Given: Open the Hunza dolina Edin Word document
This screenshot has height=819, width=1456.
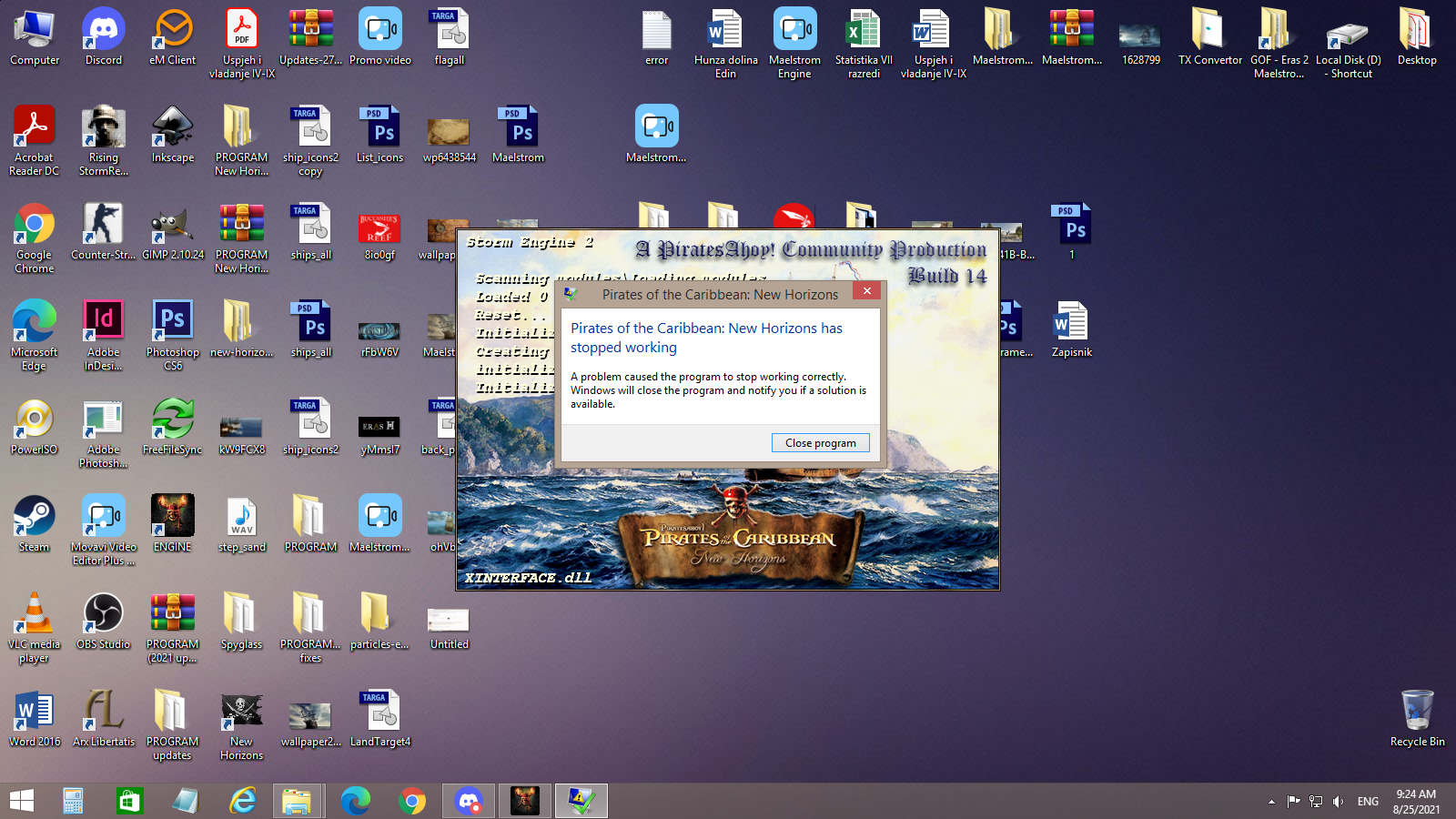Looking at the screenshot, I should 726,44.
